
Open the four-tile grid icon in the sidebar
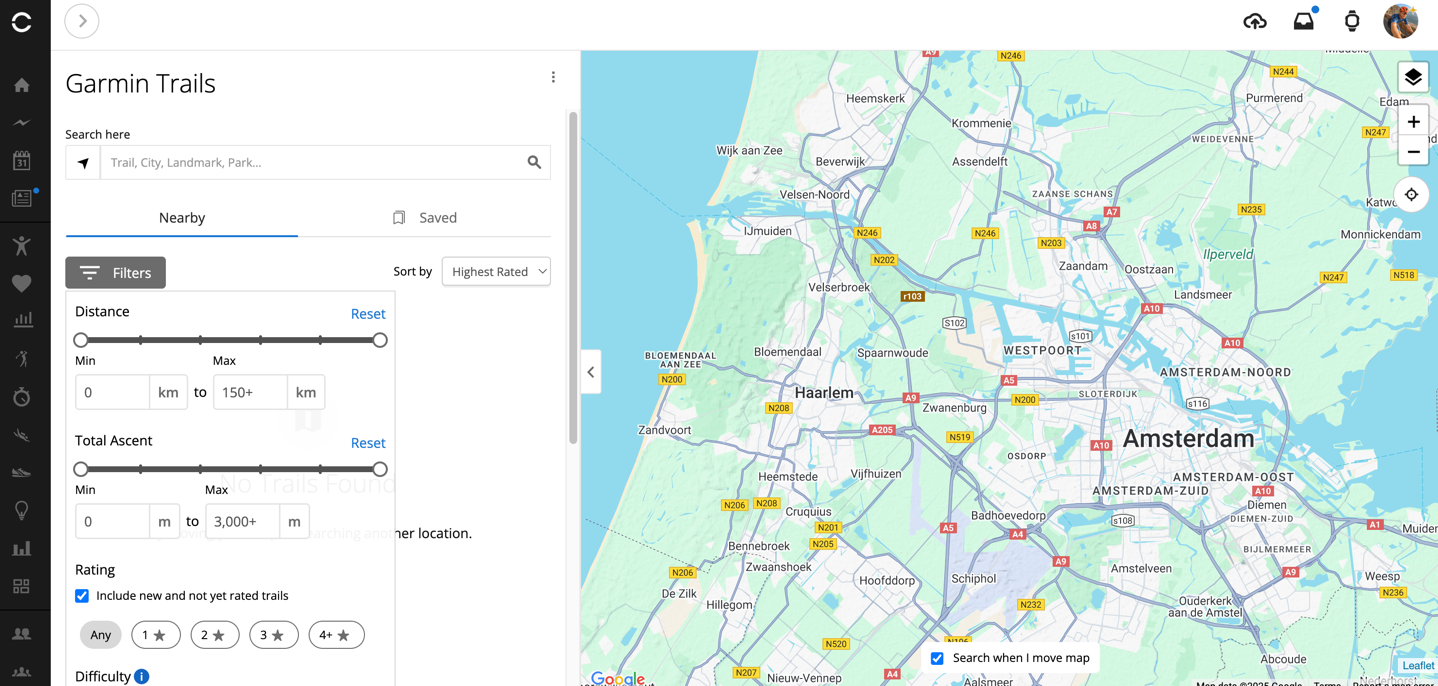click(x=22, y=586)
